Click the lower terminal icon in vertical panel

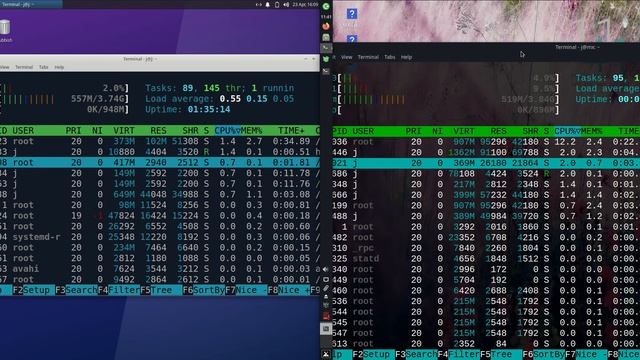326,71
